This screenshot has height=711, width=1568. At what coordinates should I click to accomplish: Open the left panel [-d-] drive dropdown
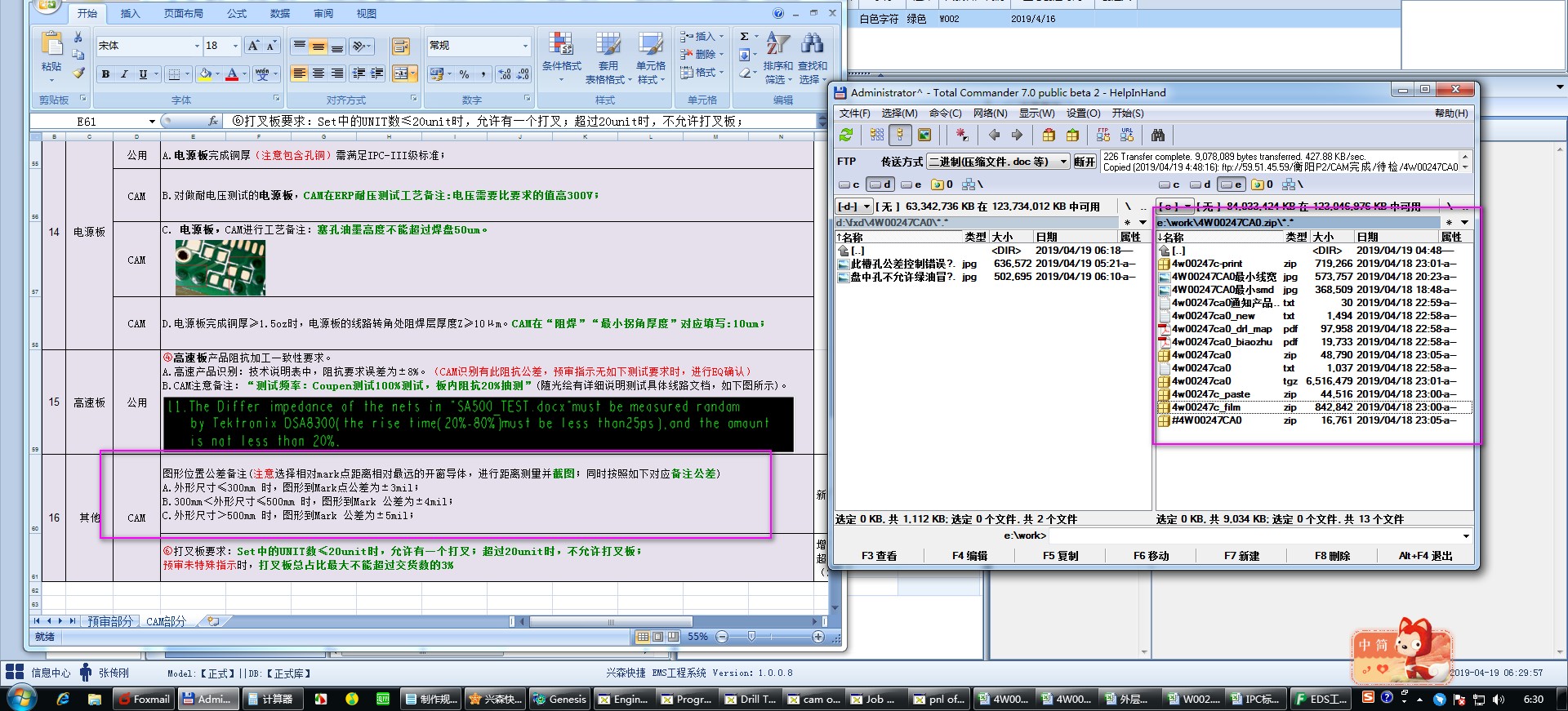click(867, 207)
